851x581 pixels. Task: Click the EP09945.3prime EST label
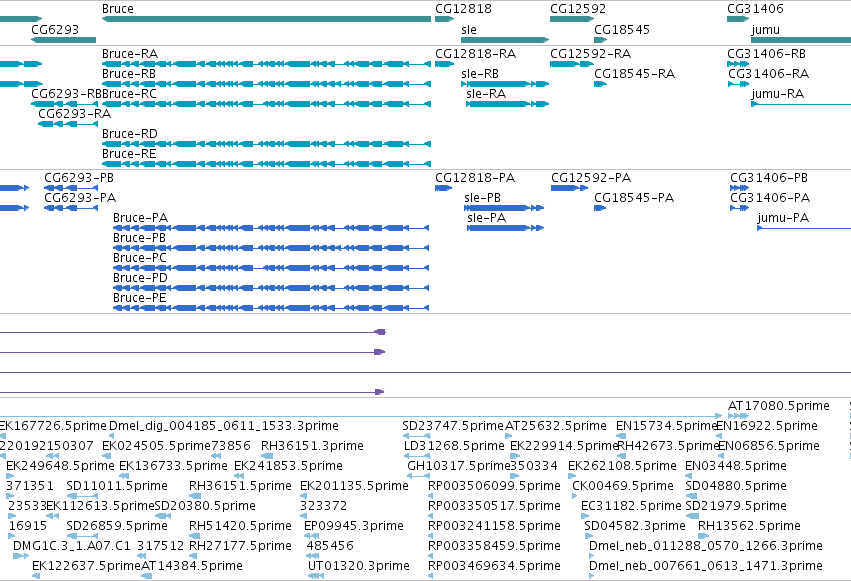(354, 526)
